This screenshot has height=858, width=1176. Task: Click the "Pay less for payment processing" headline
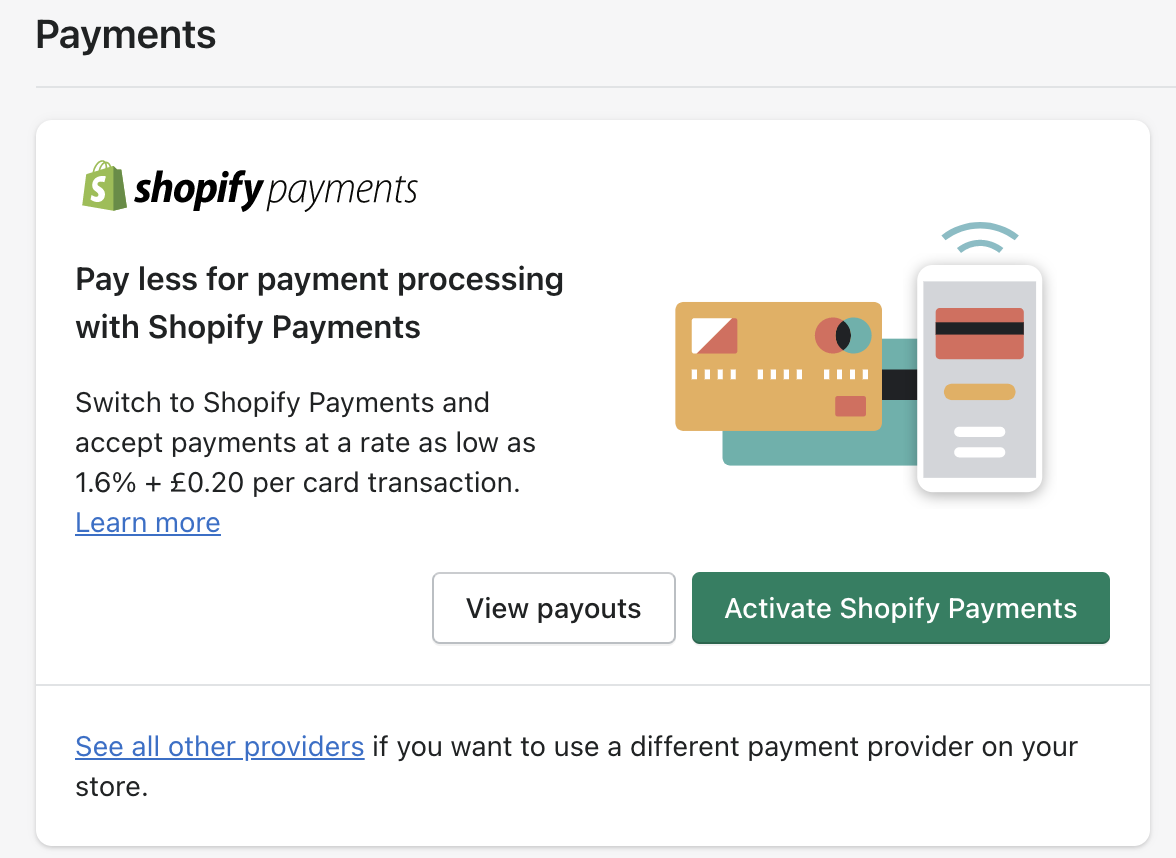(319, 279)
